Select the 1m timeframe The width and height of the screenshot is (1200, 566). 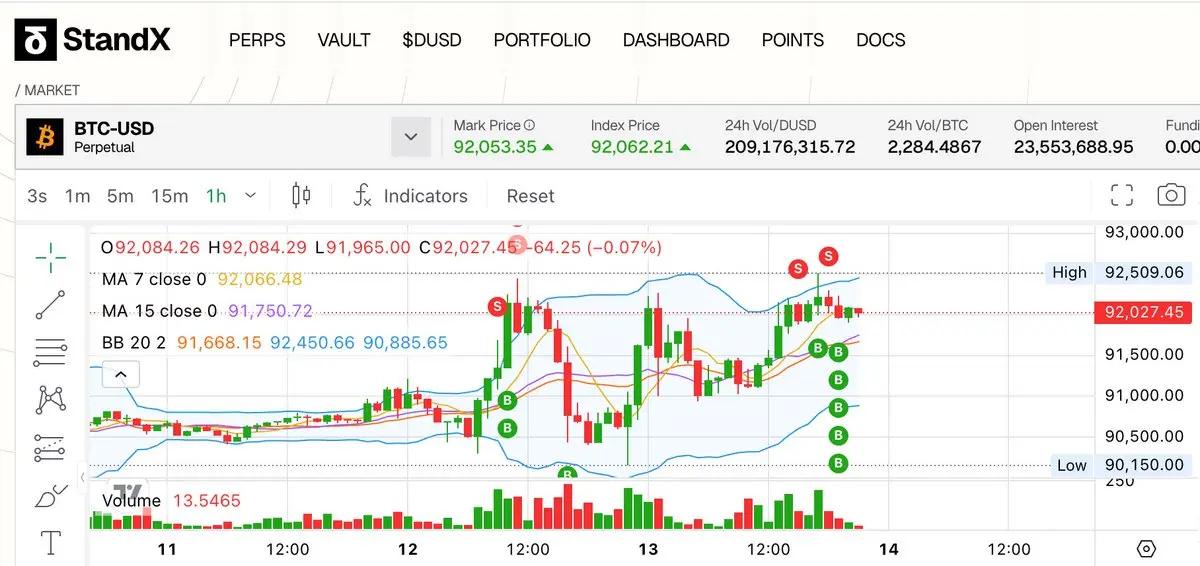tap(77, 196)
